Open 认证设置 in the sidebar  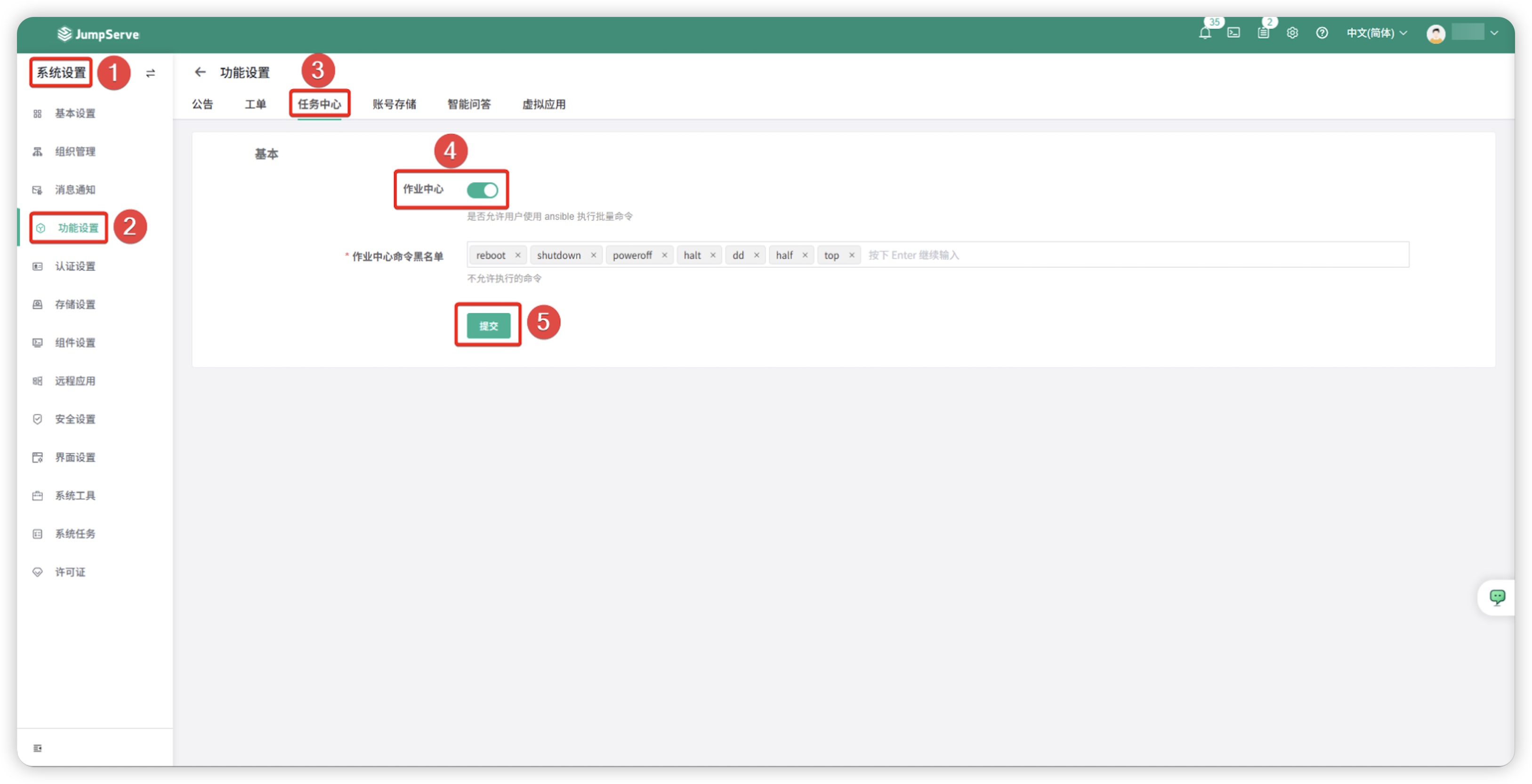point(75,267)
